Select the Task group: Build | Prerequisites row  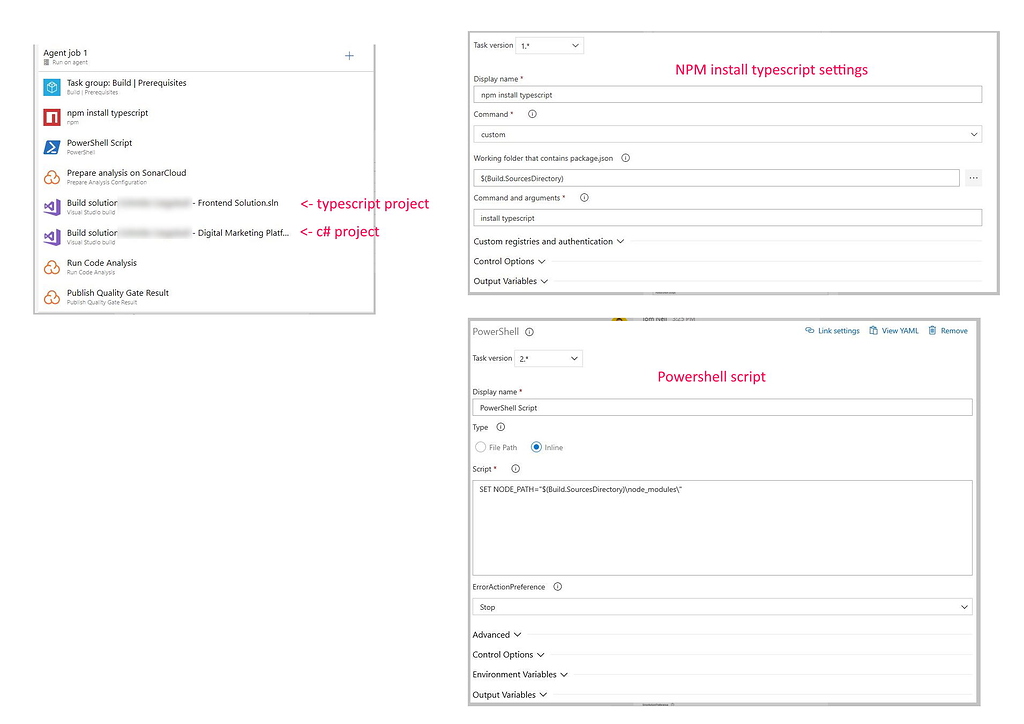tap(206, 87)
